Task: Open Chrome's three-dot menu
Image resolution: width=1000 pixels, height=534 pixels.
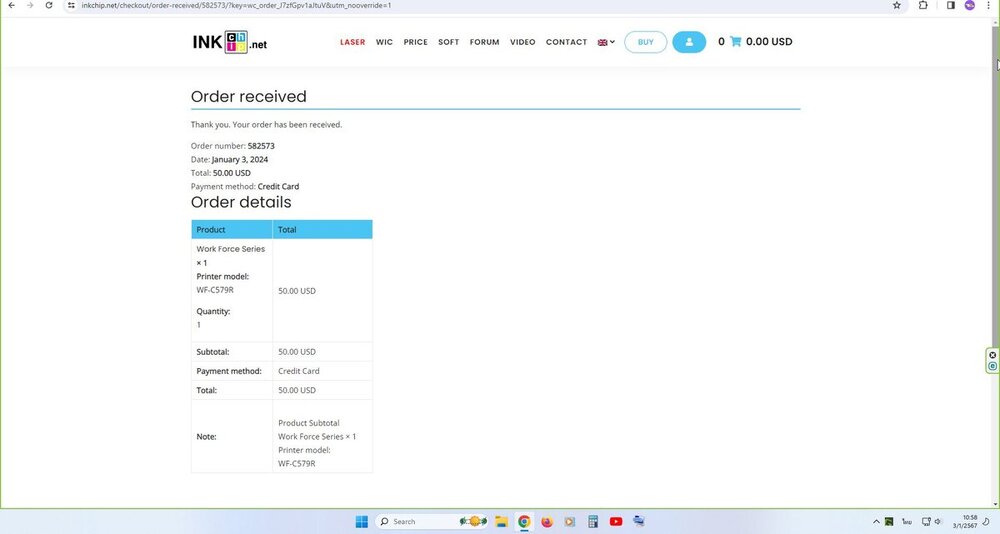Action: tap(989, 5)
